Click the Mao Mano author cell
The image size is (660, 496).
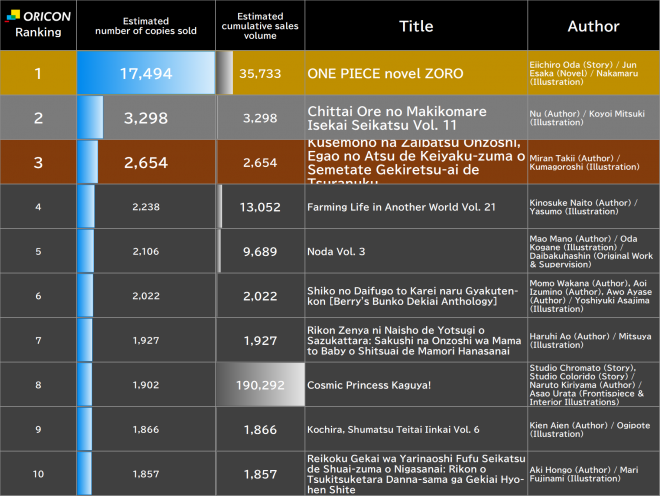pos(593,251)
